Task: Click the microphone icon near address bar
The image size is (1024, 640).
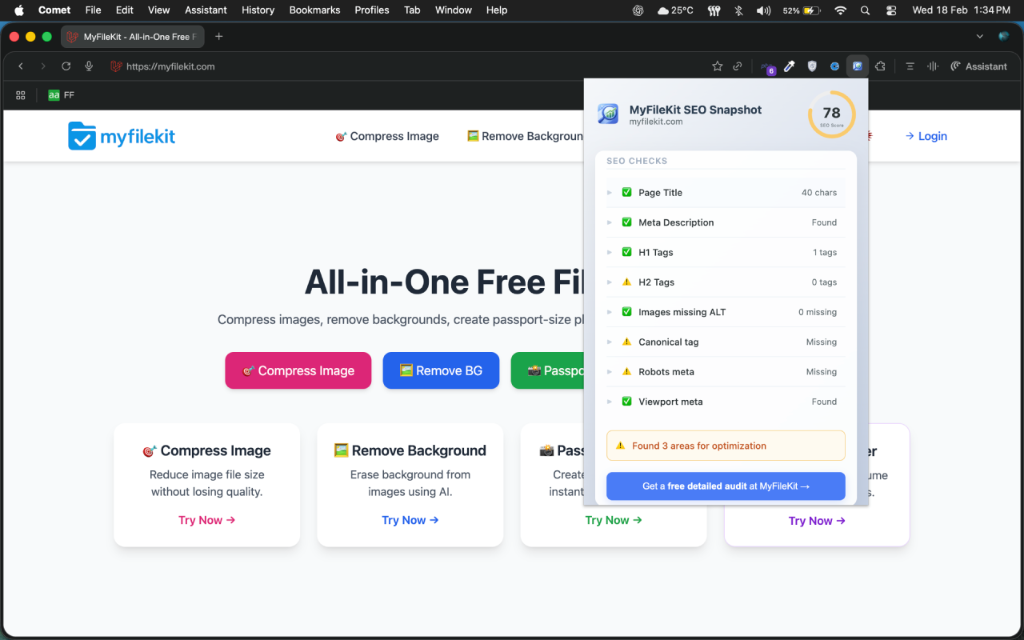Action: [x=89, y=66]
